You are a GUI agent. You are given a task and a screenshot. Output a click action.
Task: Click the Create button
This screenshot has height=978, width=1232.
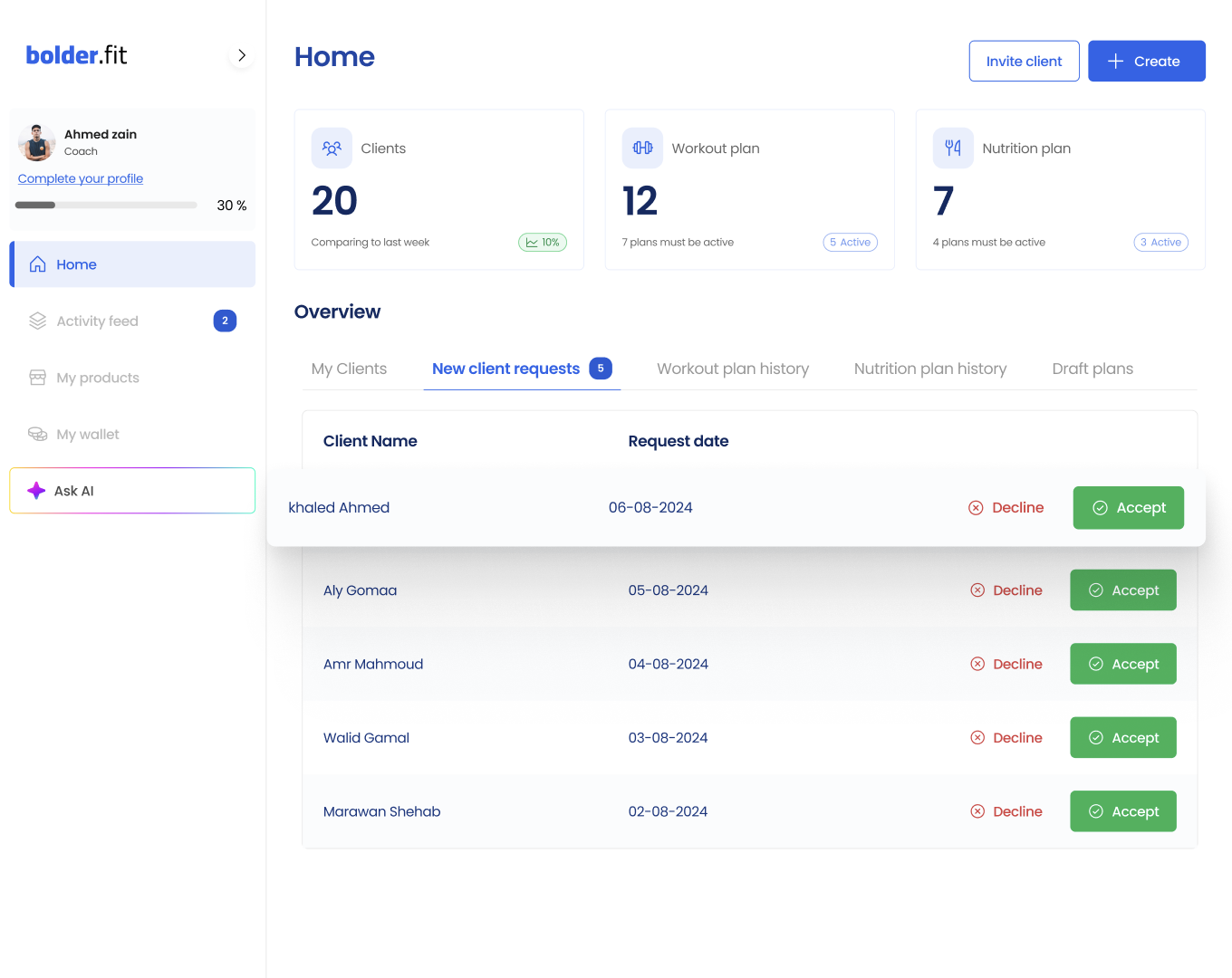[x=1146, y=62]
